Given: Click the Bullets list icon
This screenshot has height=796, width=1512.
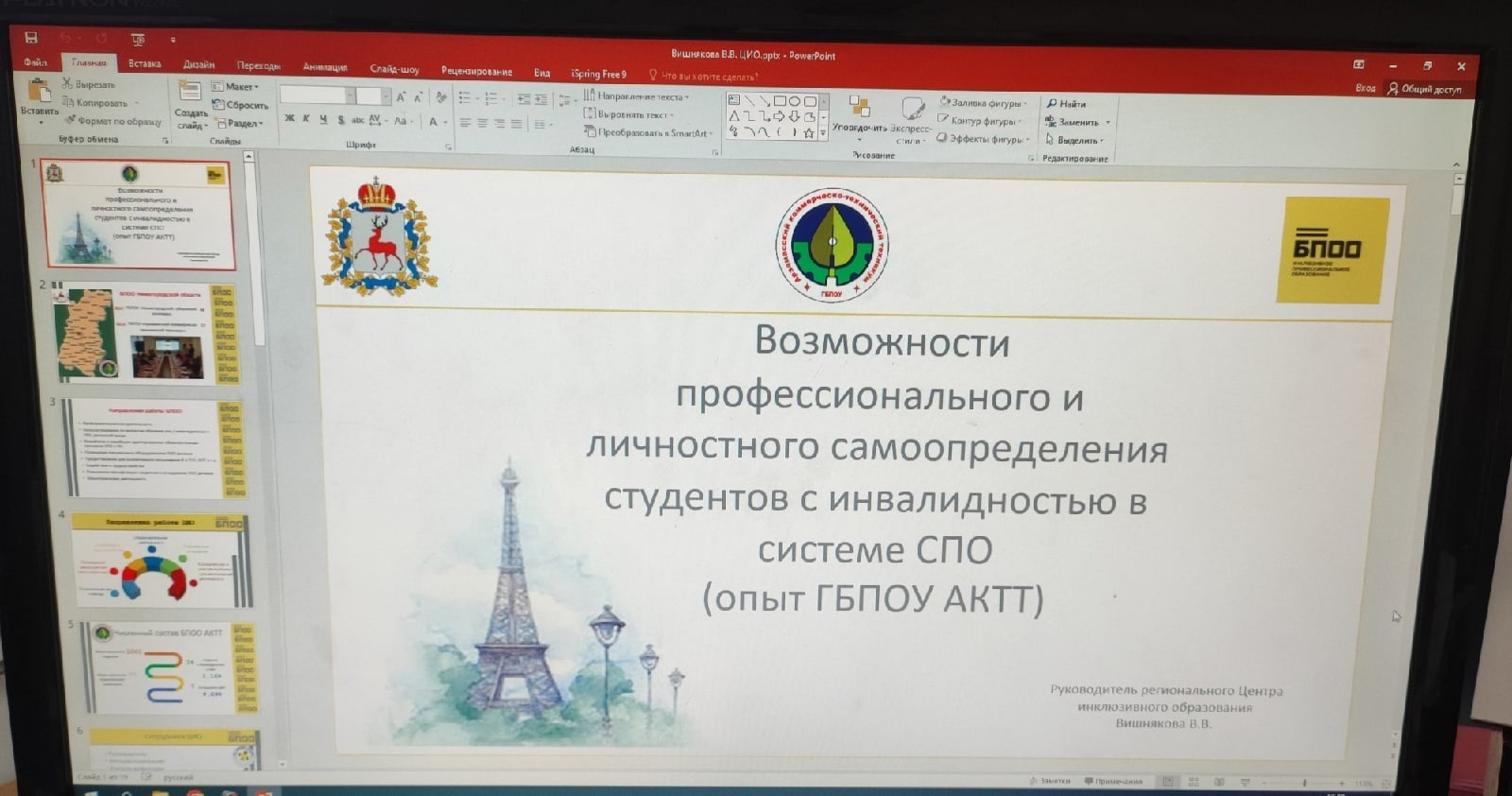Looking at the screenshot, I should coord(464,97).
